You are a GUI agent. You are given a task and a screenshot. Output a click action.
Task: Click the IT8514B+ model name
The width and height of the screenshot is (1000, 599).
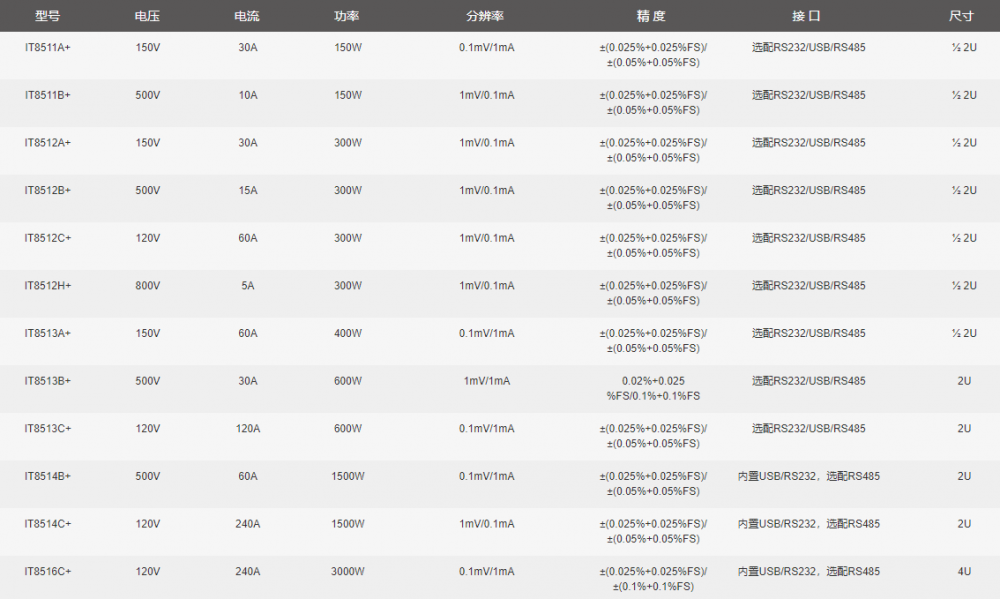pyautogui.click(x=48, y=476)
